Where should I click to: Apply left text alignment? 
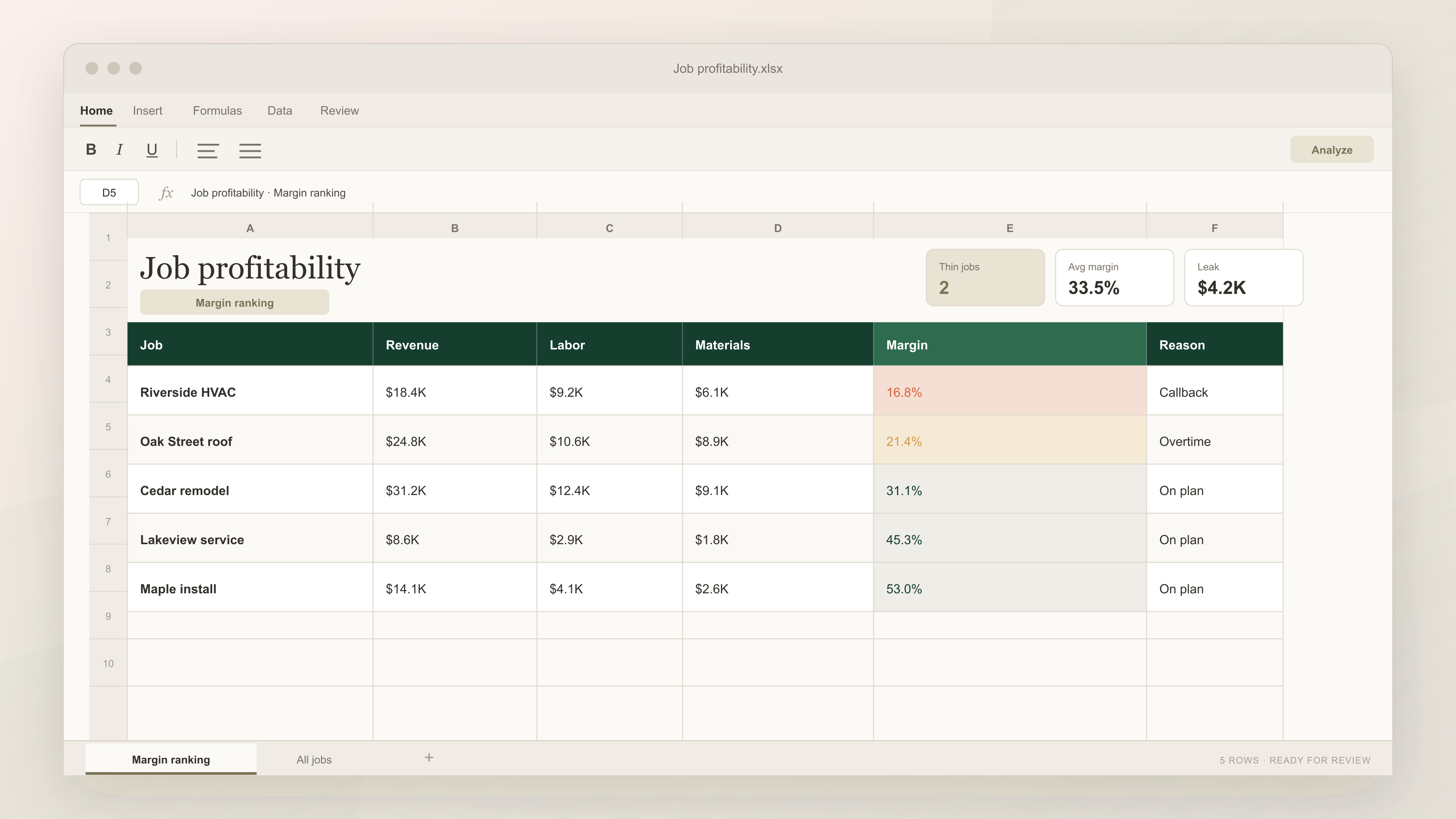pyautogui.click(x=208, y=151)
